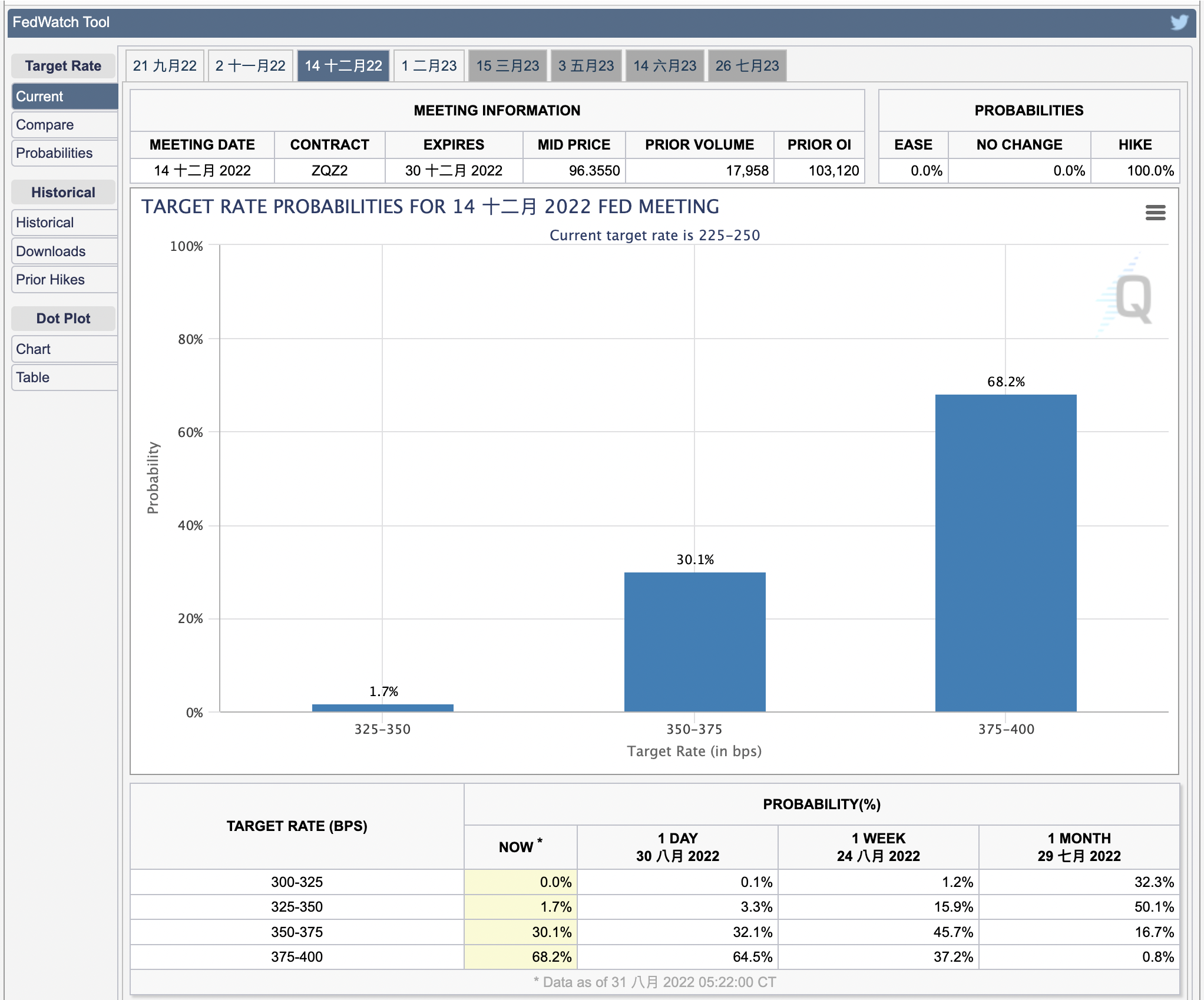Screen dimensions: 1204x1000
Task: Click the Current target rate subtitle
Action: pos(654,236)
